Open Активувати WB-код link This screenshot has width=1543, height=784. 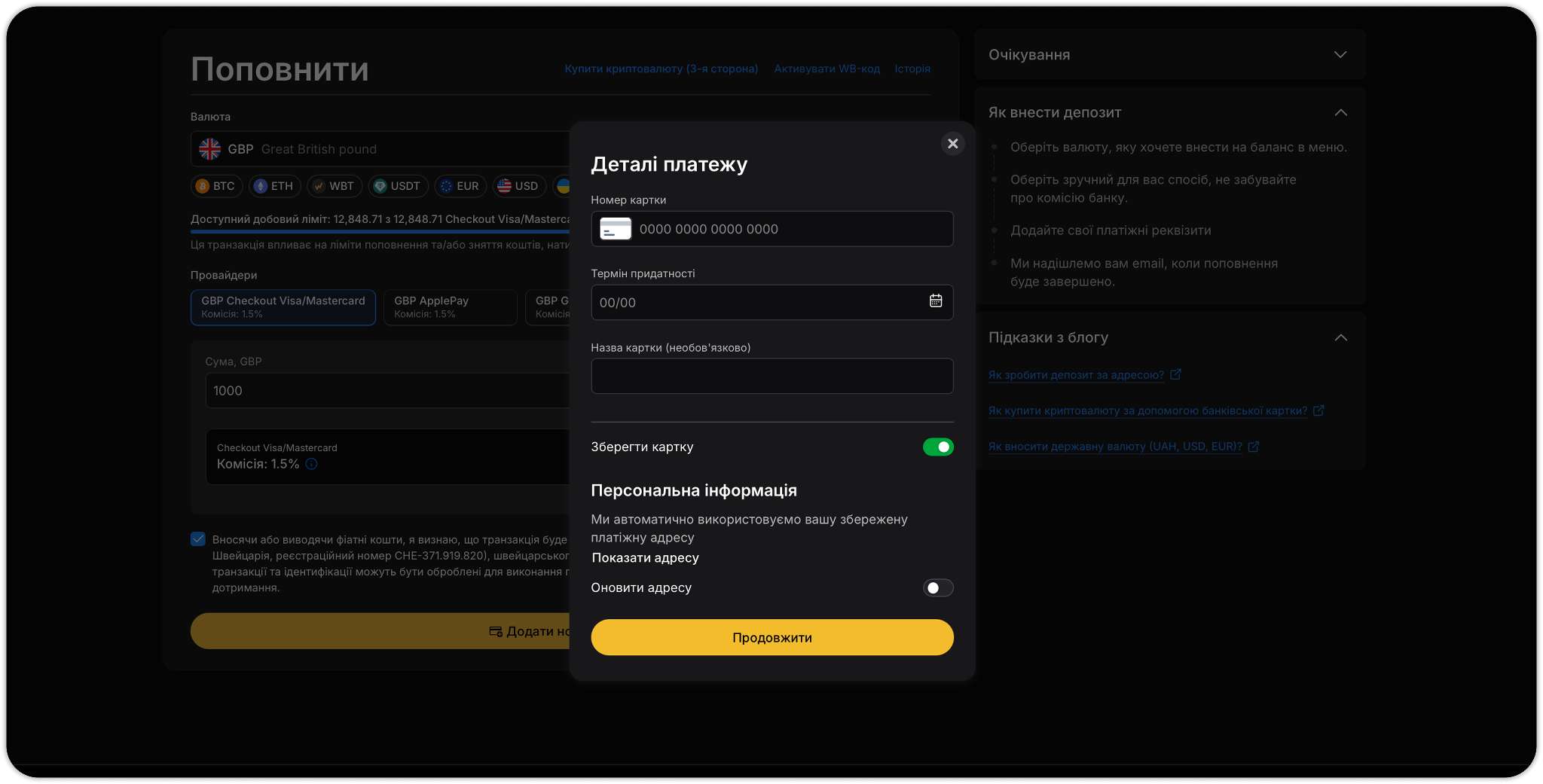click(826, 69)
